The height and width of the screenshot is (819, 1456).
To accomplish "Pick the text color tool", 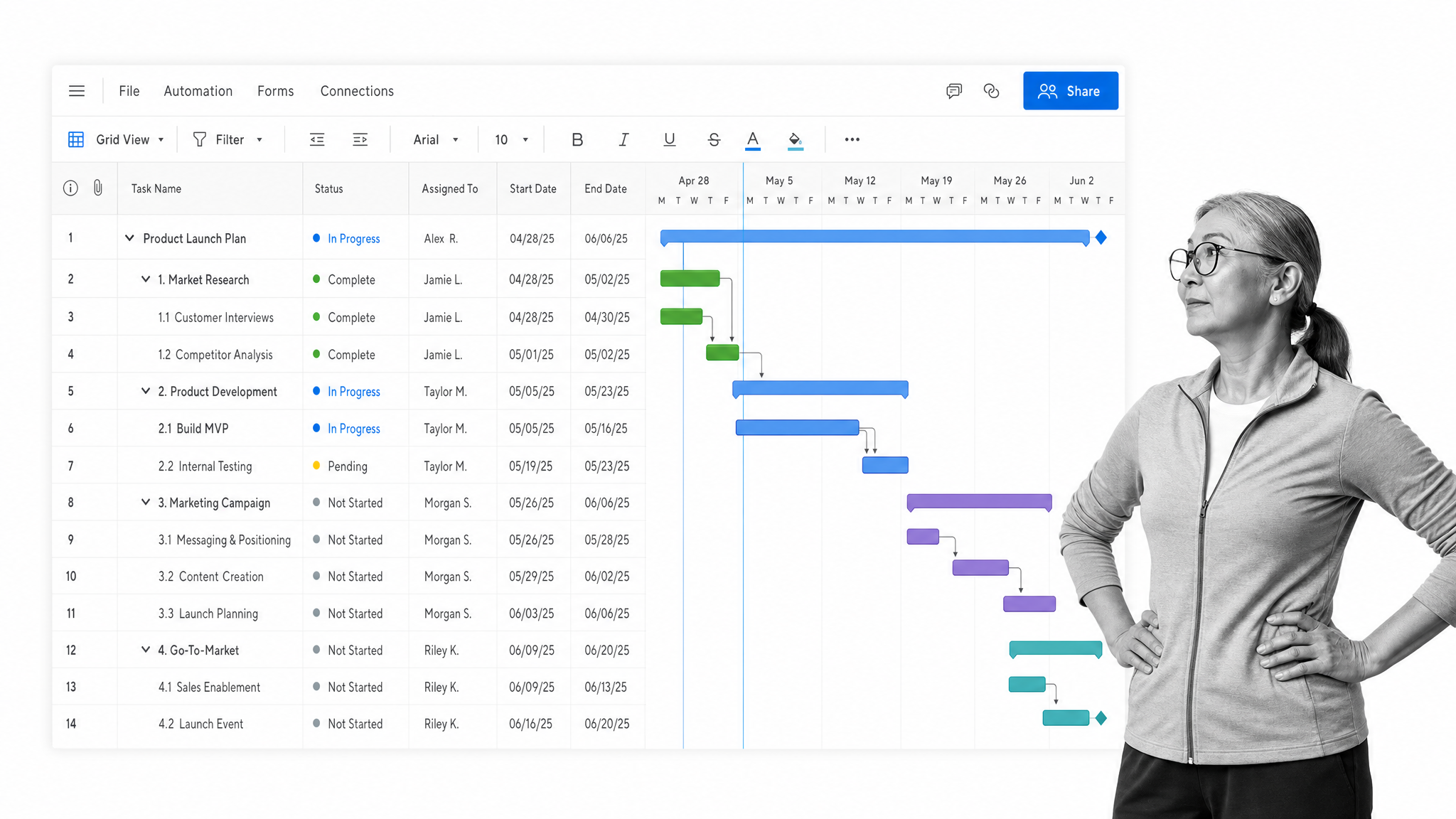I will click(753, 140).
